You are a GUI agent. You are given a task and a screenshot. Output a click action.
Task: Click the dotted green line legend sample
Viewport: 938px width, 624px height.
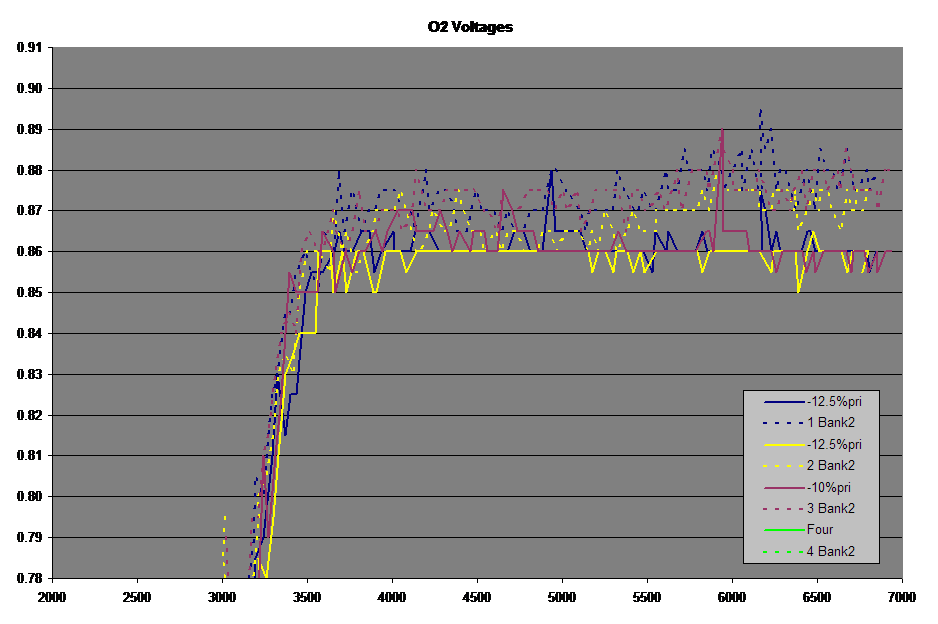783,552
